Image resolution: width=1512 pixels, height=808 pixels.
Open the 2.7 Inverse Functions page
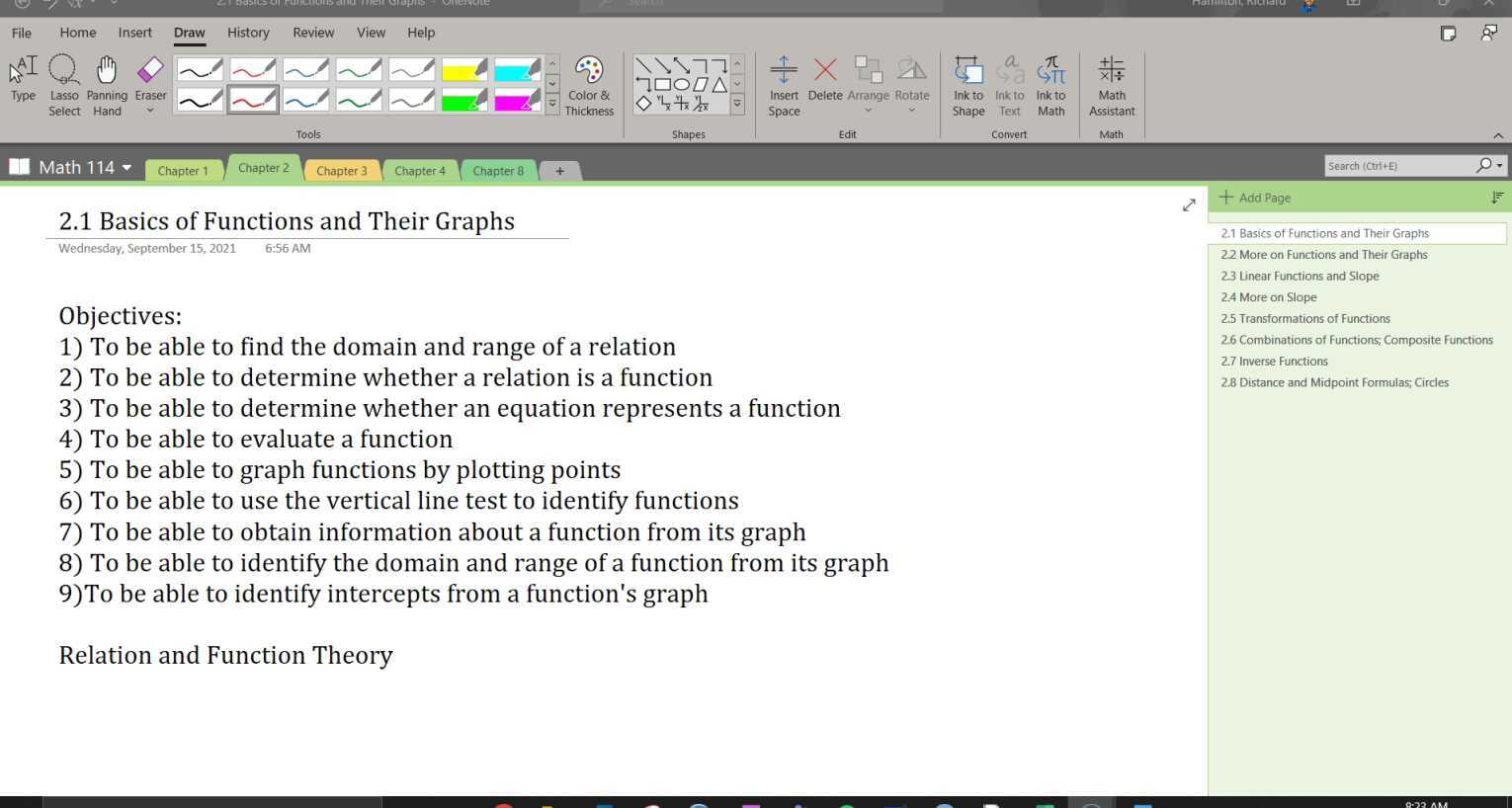click(1274, 361)
